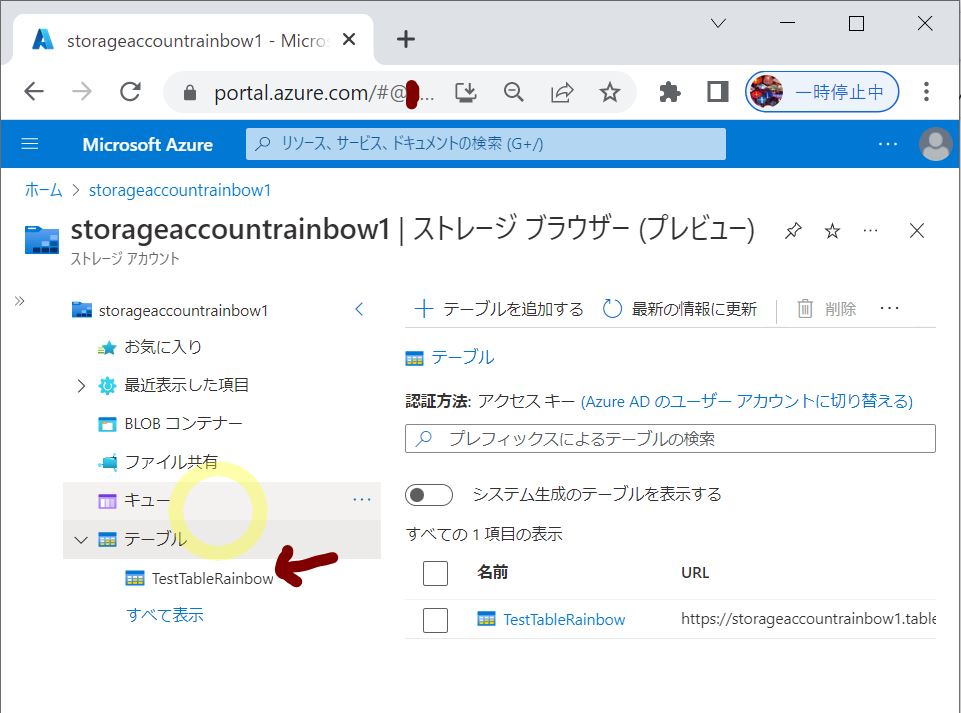Check the select-all checkbox in table header
This screenshot has width=961, height=713.
[435, 573]
